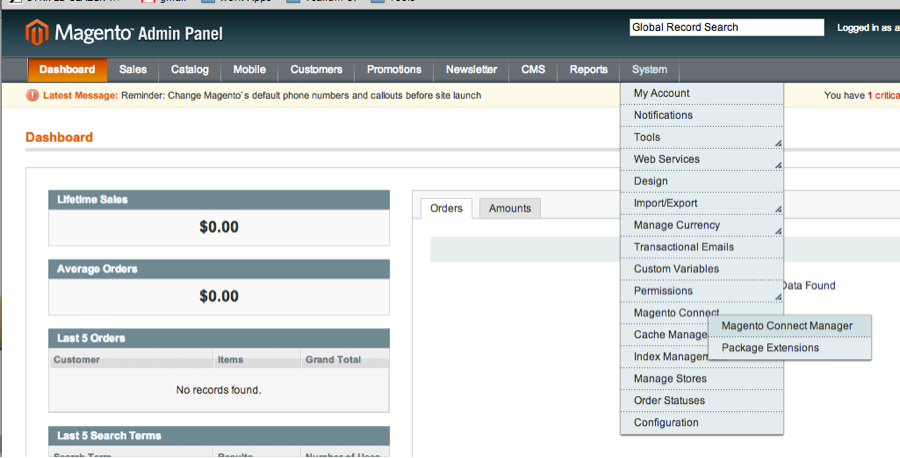Open Manage Stores from System menu
The height and width of the screenshot is (458, 900).
(x=670, y=379)
